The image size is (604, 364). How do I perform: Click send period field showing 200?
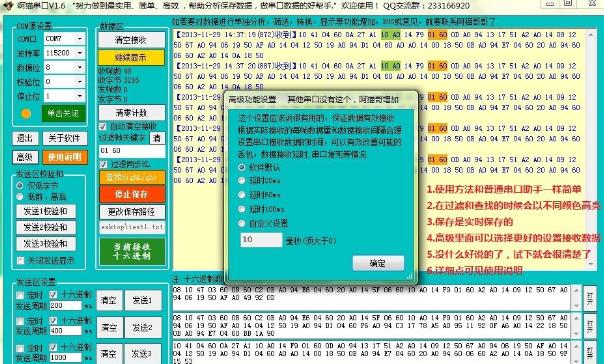pyautogui.click(x=65, y=306)
